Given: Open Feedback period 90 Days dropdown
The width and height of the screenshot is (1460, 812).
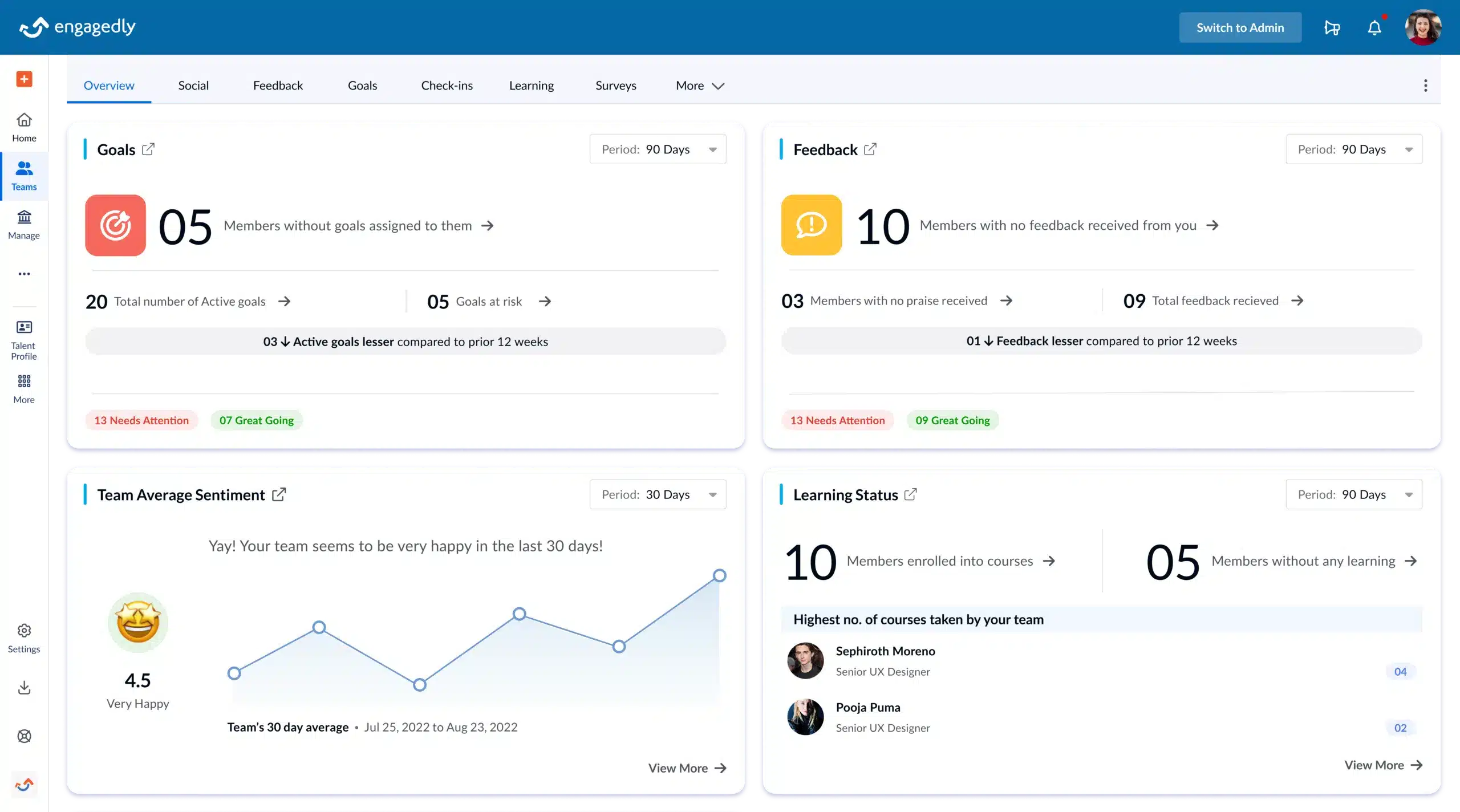Looking at the screenshot, I should tap(1353, 149).
